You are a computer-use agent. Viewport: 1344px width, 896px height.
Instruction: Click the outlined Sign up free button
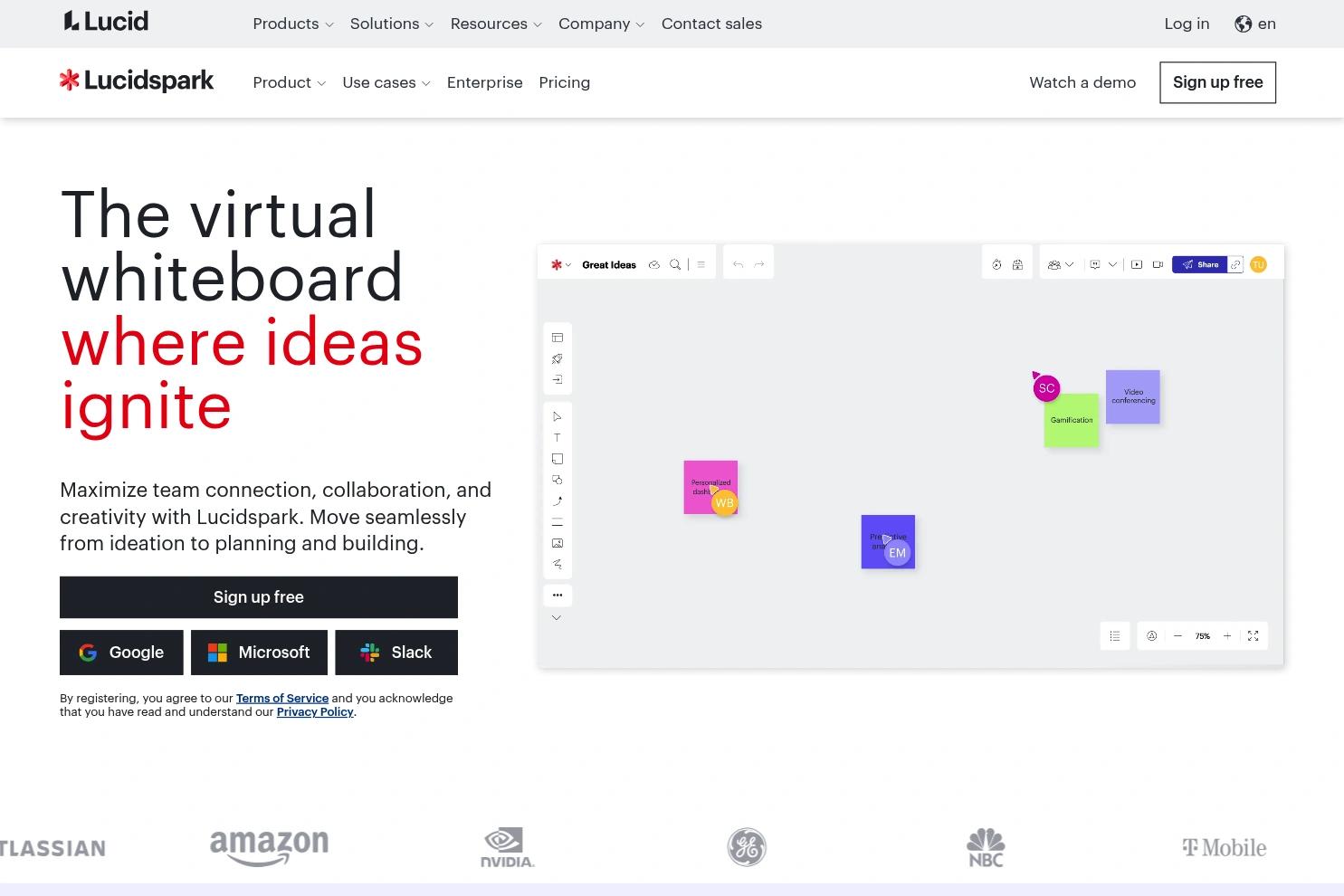(1218, 82)
